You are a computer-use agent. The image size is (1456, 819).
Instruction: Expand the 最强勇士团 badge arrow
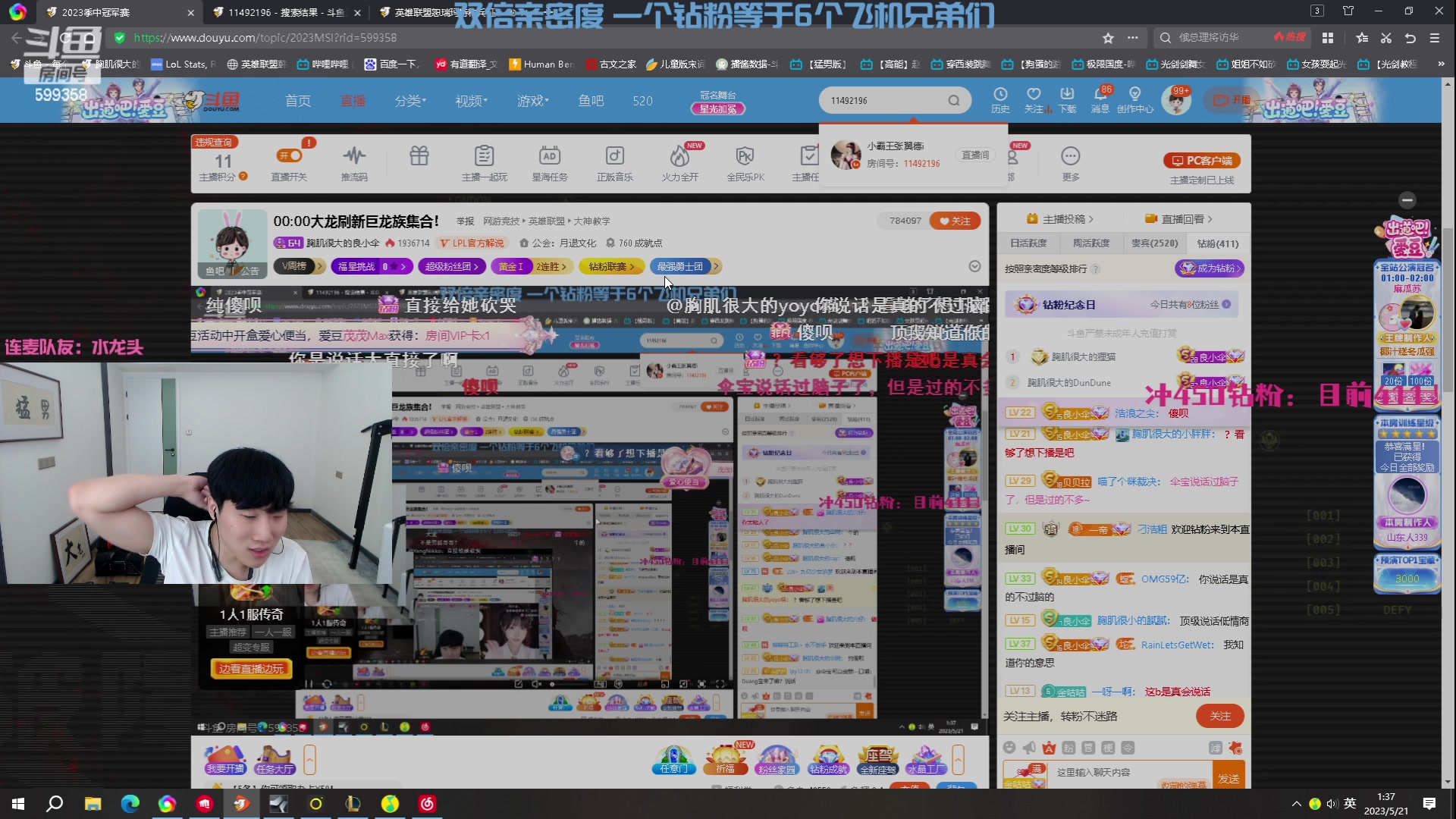[x=715, y=266]
